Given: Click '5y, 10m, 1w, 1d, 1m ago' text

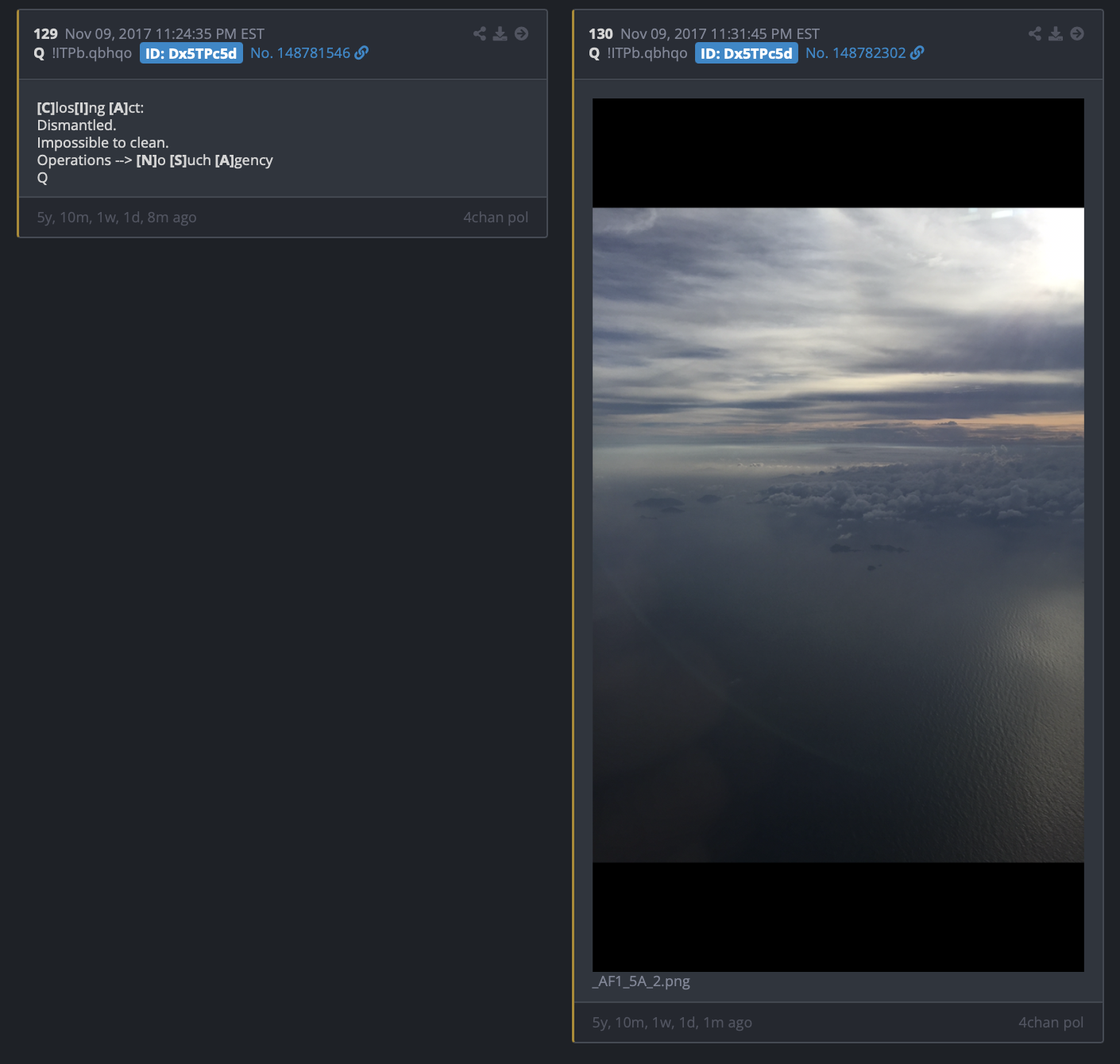Looking at the screenshot, I should 672,1022.
